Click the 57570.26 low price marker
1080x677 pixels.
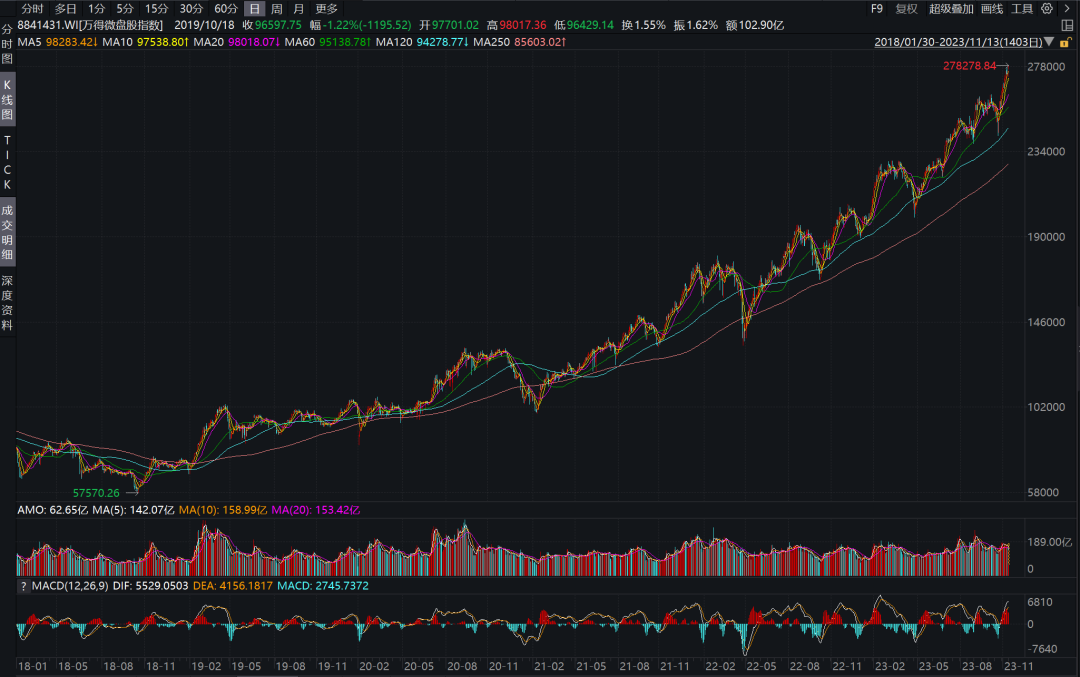pos(96,493)
